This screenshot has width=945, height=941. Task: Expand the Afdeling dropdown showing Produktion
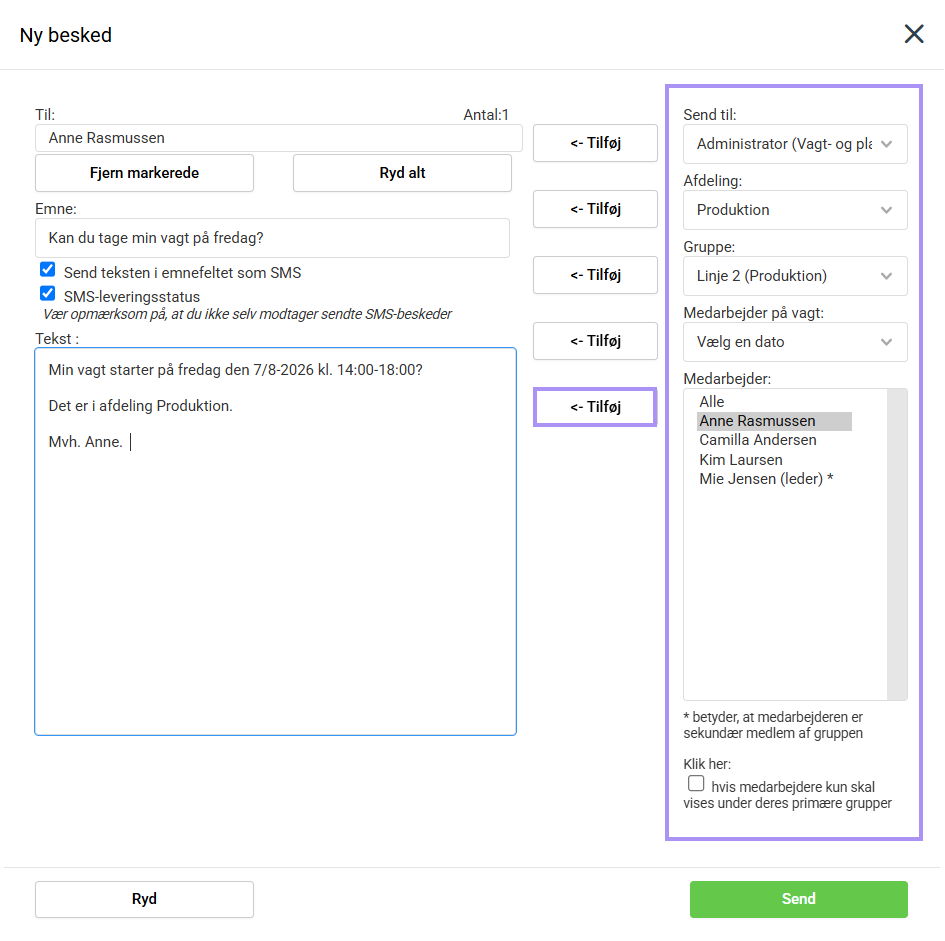[795, 210]
